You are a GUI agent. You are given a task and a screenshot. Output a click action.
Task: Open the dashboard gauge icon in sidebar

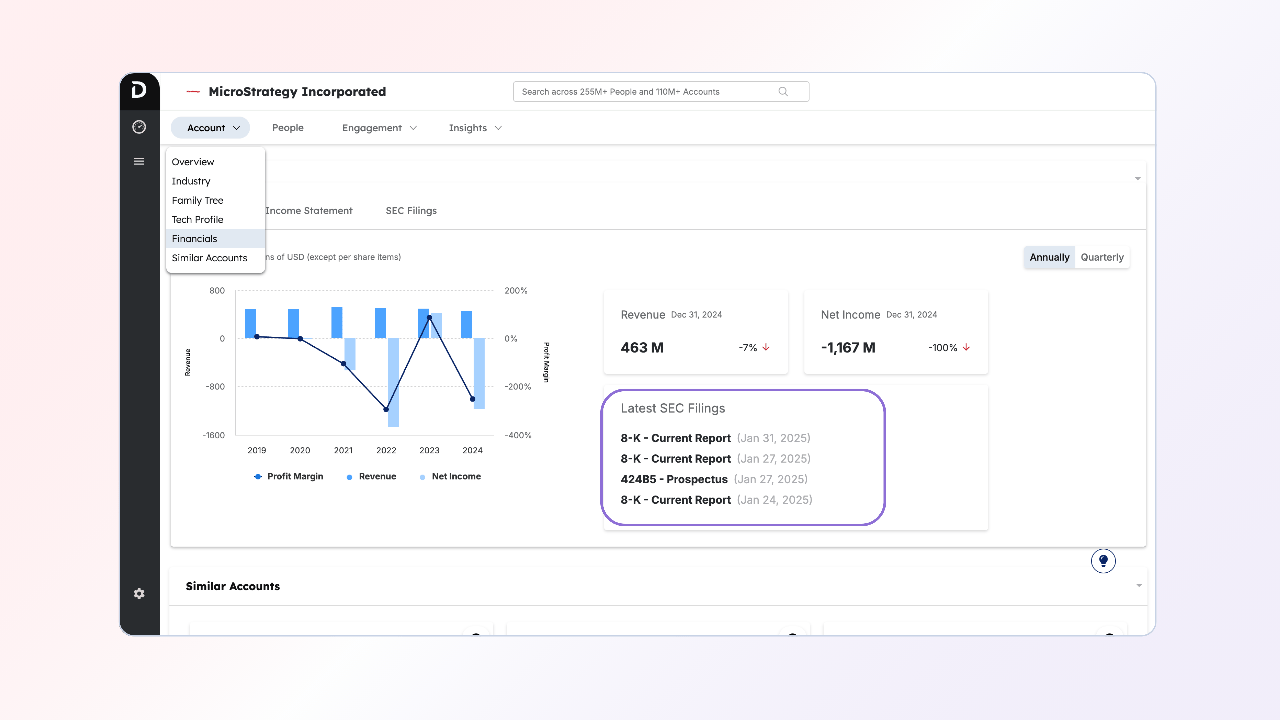[x=139, y=127]
